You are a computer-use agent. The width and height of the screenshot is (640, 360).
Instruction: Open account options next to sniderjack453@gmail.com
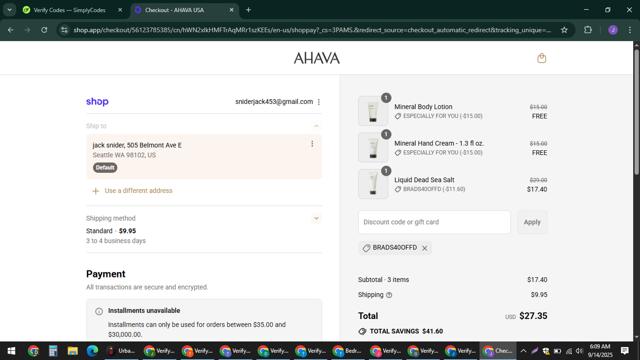click(x=319, y=102)
